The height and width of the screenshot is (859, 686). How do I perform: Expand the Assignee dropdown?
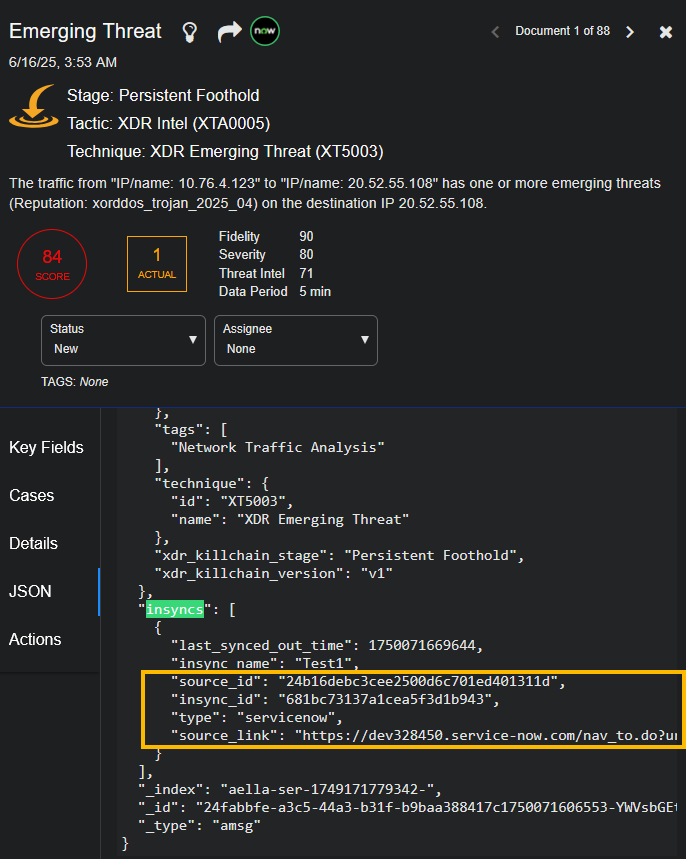tap(295, 339)
